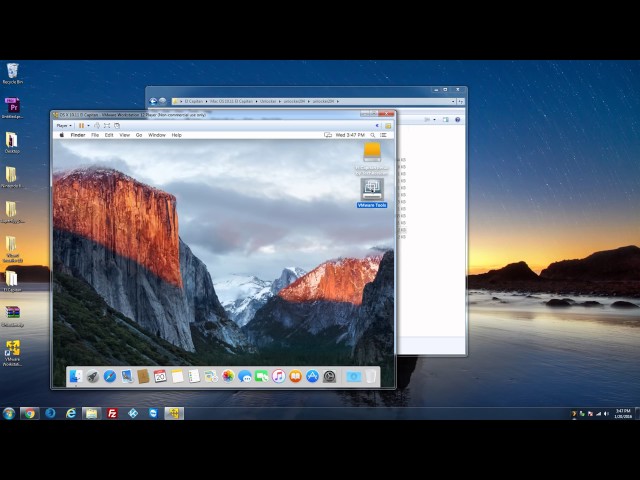Open Messages from the dock

click(245, 376)
